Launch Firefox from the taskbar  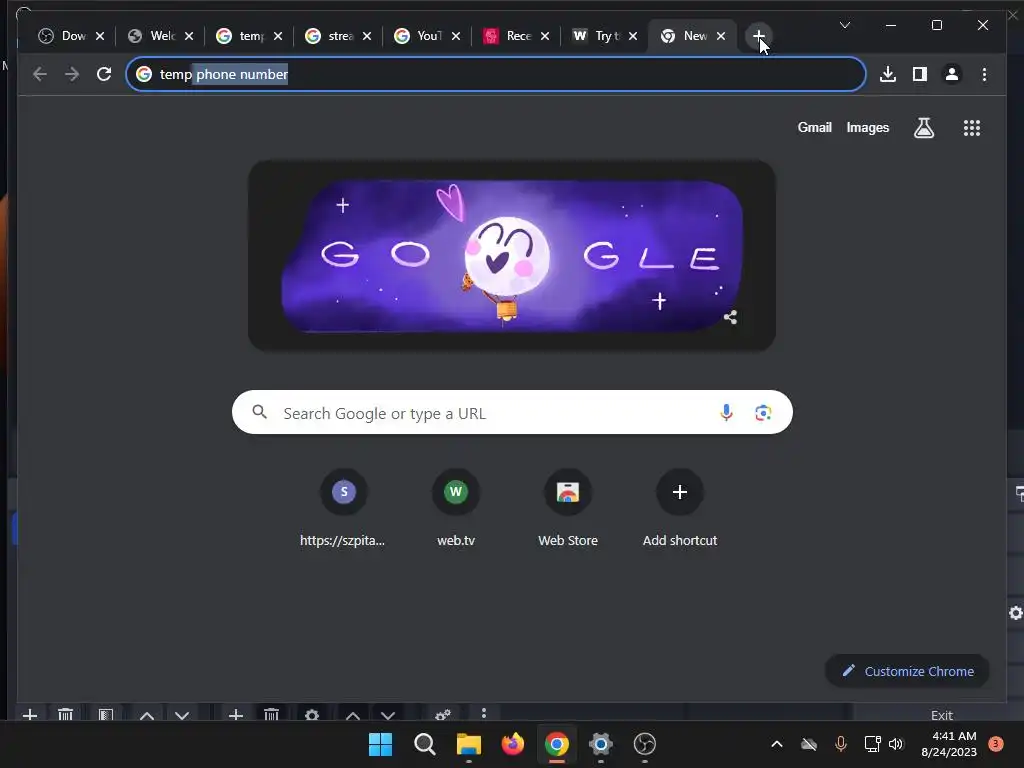pos(513,744)
